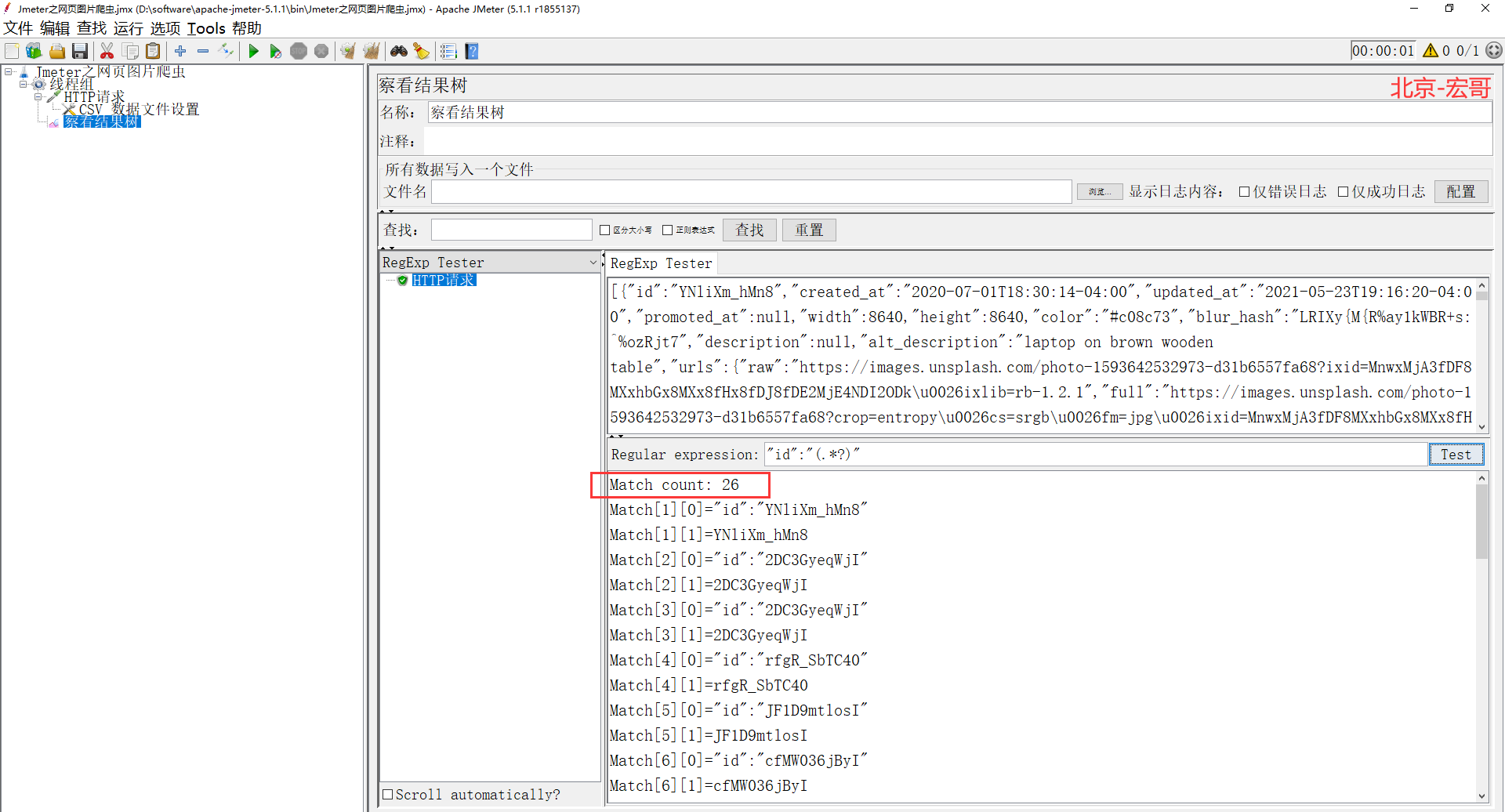
Task: Select HTTP请求 sample result in results list
Action: pyautogui.click(x=444, y=280)
